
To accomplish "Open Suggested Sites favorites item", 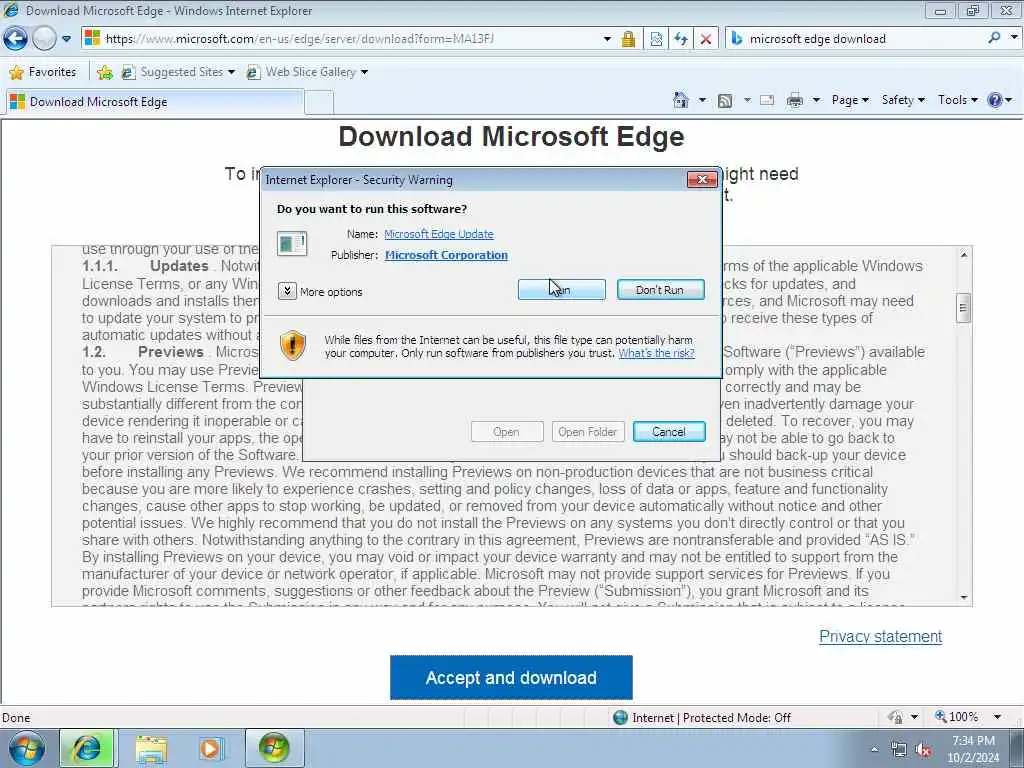I will [178, 72].
